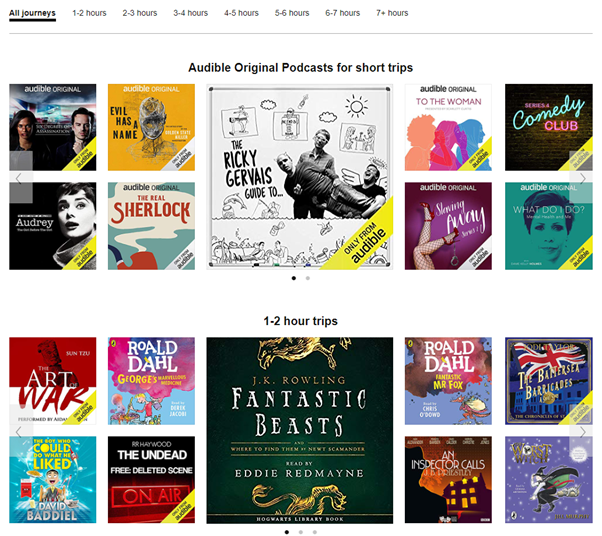Open the Audrey podcast cover
This screenshot has height=536, width=602.
53,226
